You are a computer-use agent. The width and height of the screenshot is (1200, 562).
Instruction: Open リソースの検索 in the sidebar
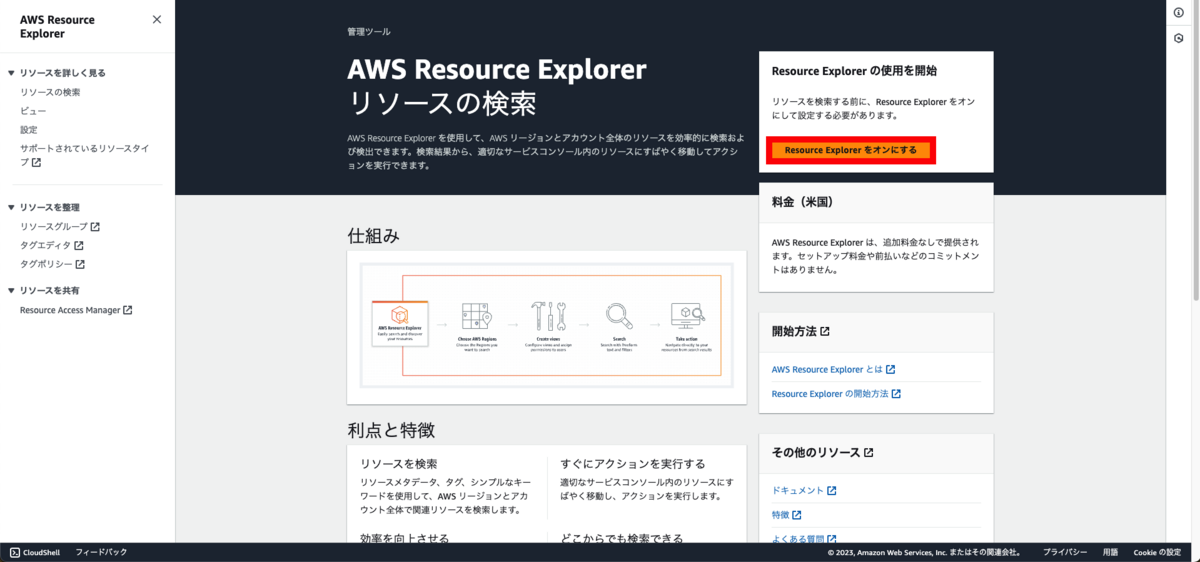coord(50,92)
